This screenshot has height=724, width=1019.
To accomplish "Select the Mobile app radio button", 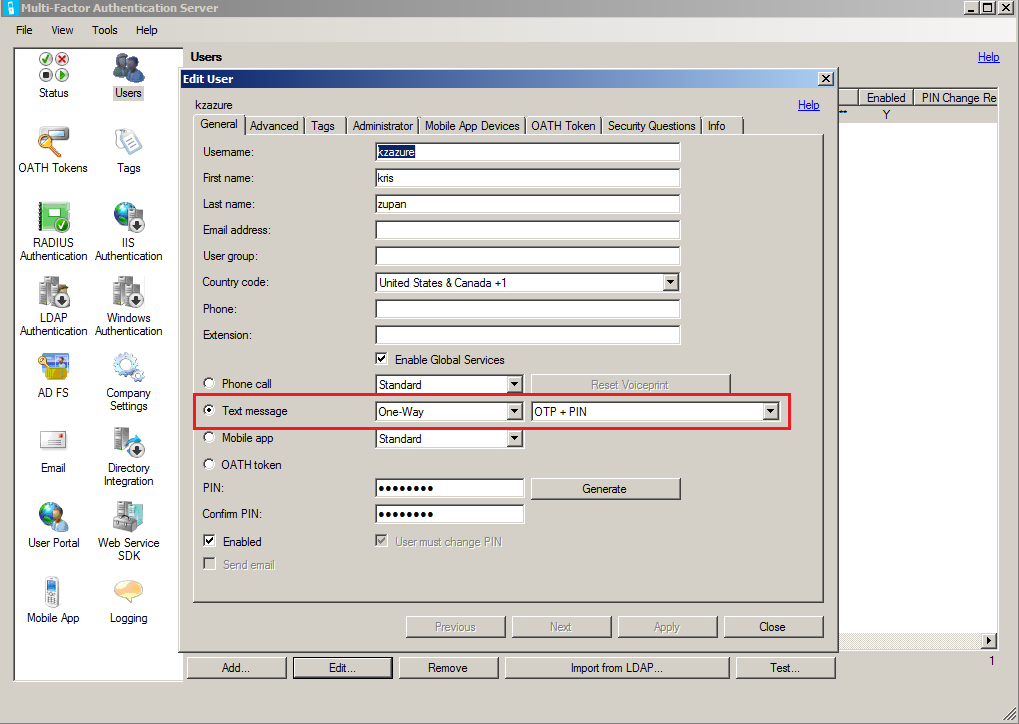I will (x=209, y=437).
